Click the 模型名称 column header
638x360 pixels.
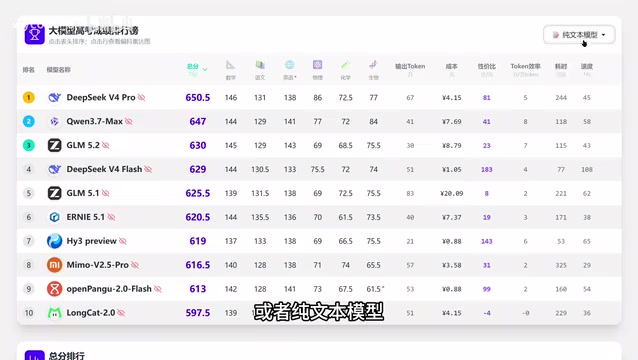[x=59, y=70]
